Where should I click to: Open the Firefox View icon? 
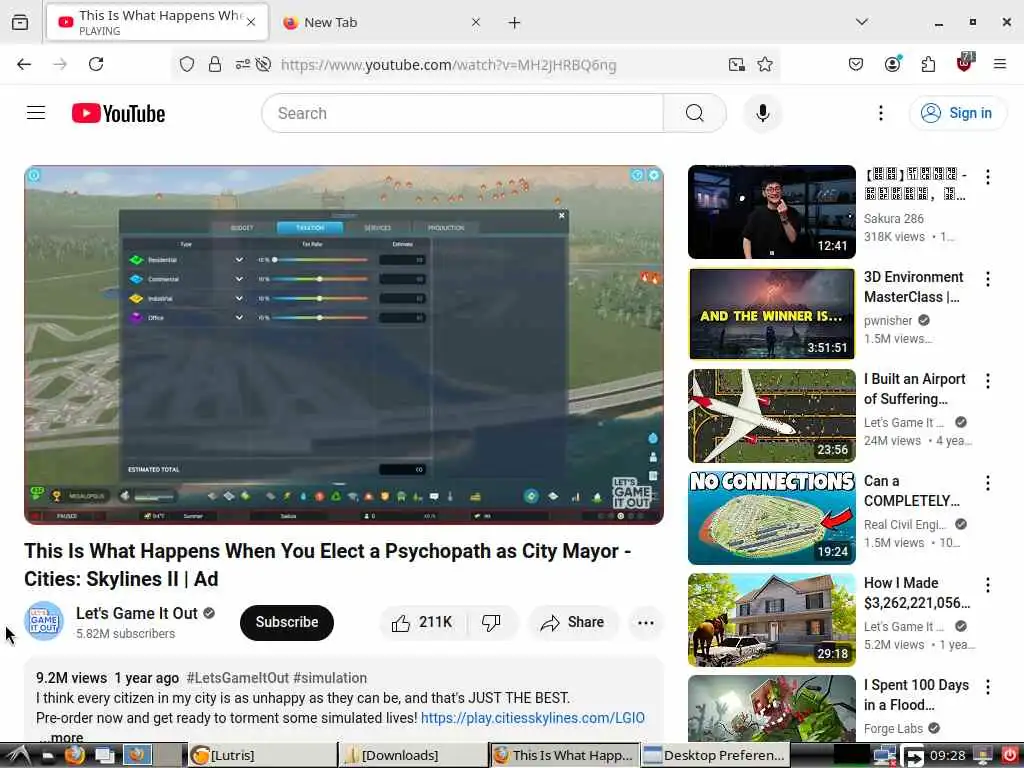(20, 22)
